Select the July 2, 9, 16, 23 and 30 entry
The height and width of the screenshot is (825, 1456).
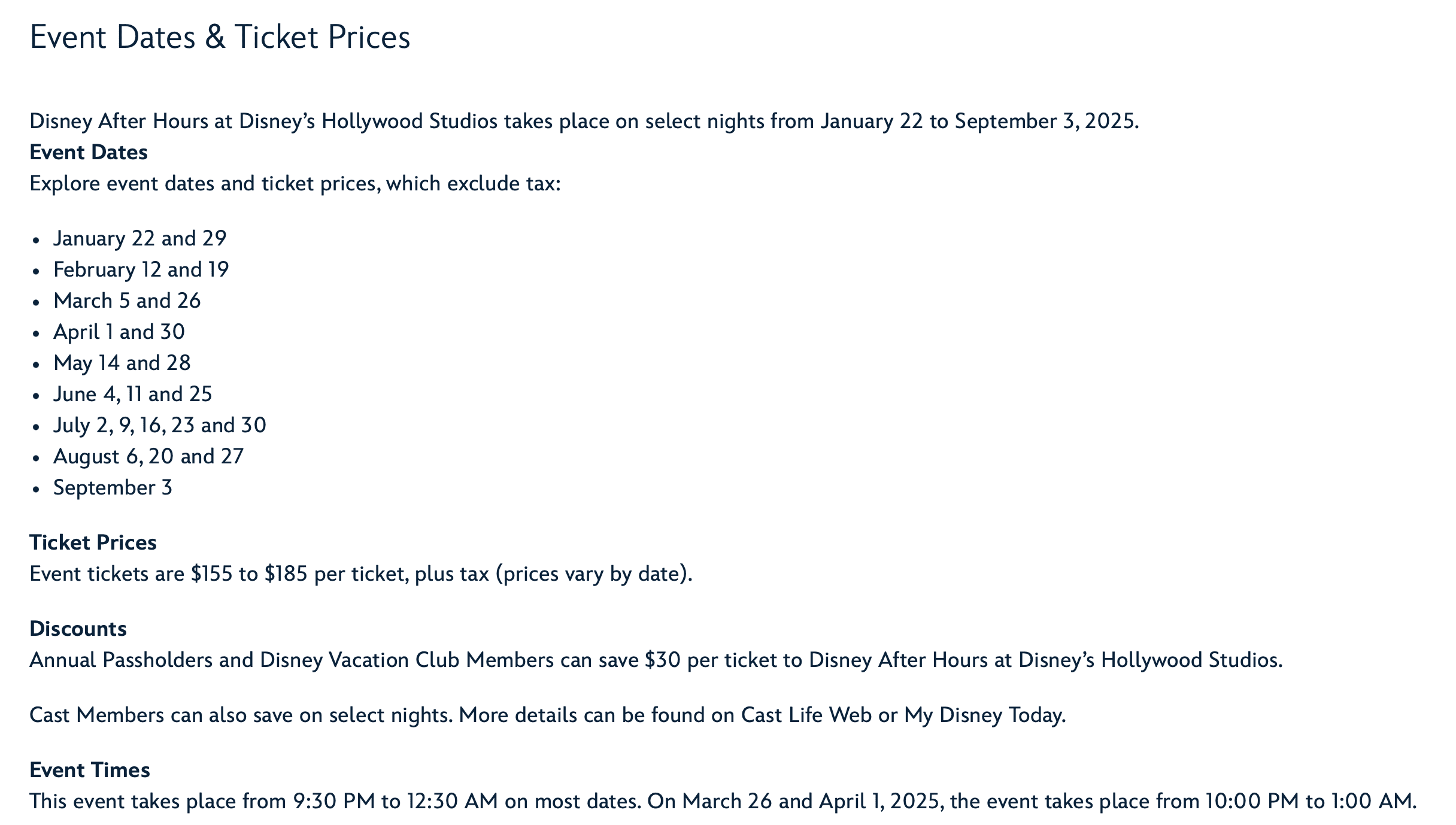160,425
